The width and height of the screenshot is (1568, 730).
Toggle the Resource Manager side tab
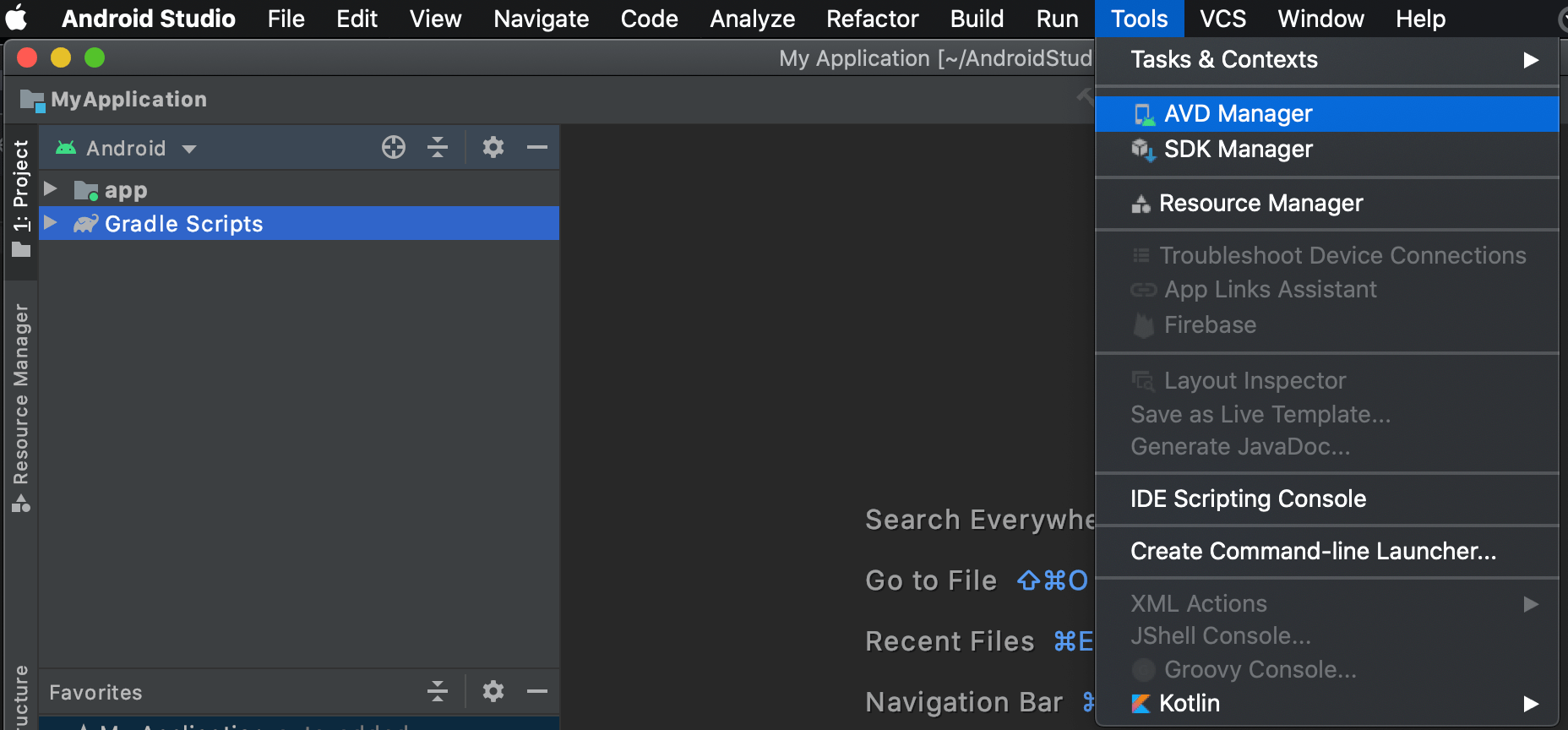tap(21, 406)
